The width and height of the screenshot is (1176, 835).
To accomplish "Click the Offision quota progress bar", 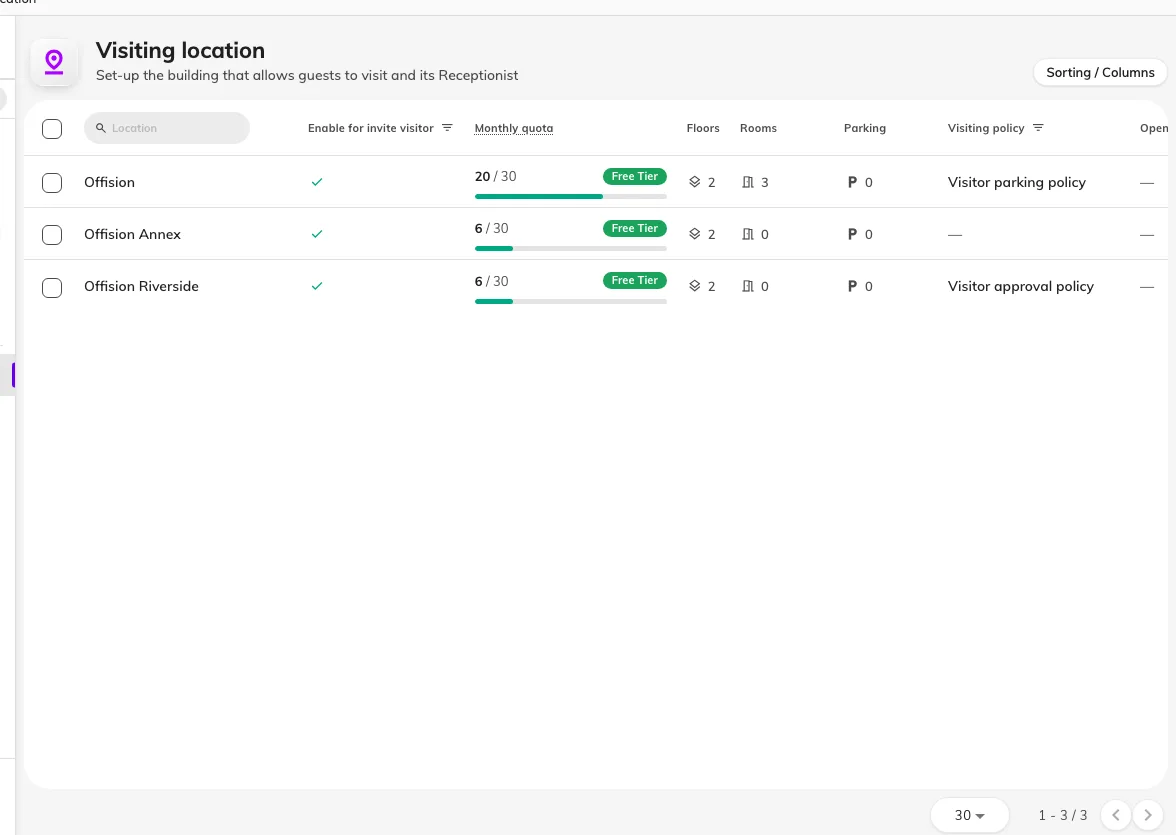I will pos(571,197).
